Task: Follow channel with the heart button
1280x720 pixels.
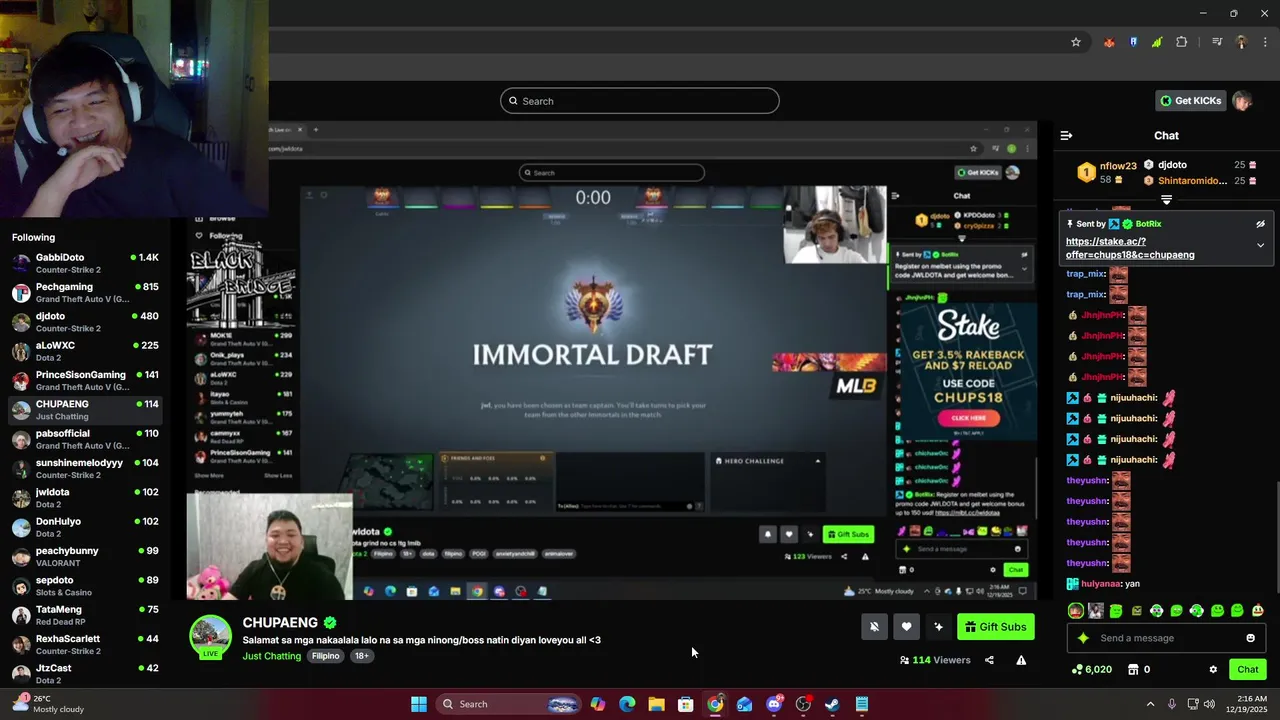Action: pos(906,627)
